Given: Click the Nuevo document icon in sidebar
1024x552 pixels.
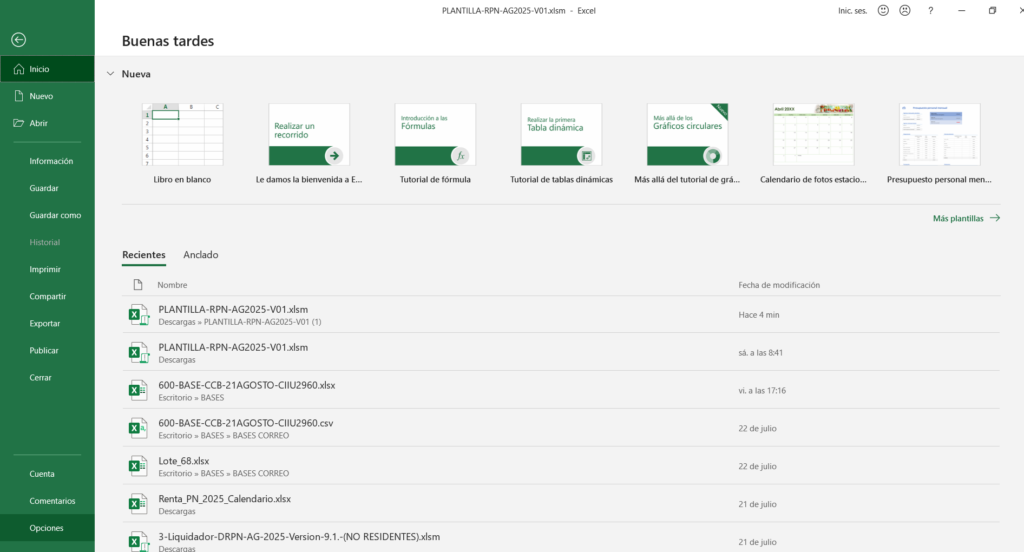Looking at the screenshot, I should 18,96.
